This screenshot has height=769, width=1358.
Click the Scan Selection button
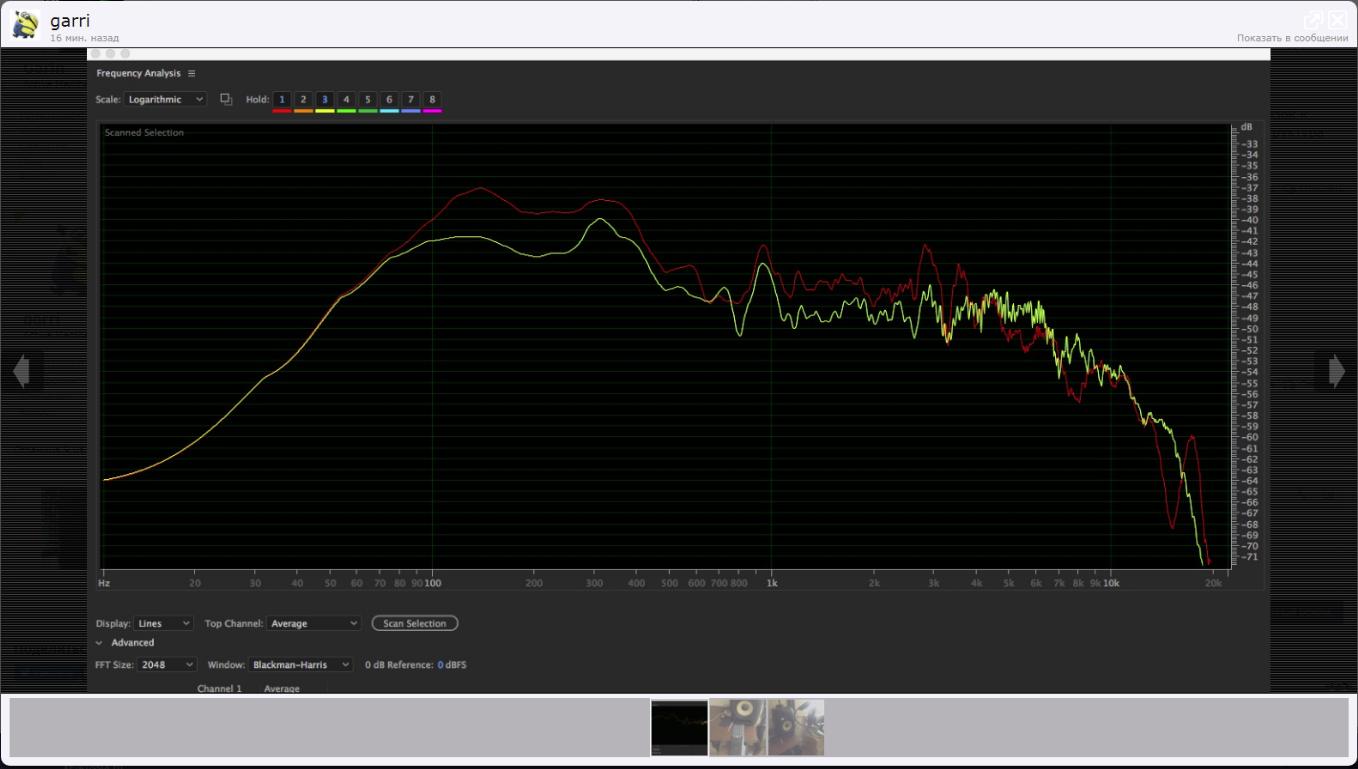(x=415, y=623)
